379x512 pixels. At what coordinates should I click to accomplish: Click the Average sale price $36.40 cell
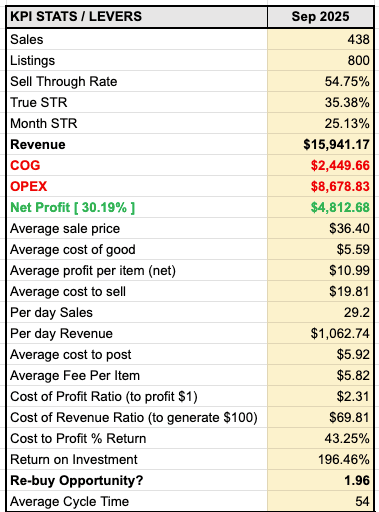[x=320, y=228]
